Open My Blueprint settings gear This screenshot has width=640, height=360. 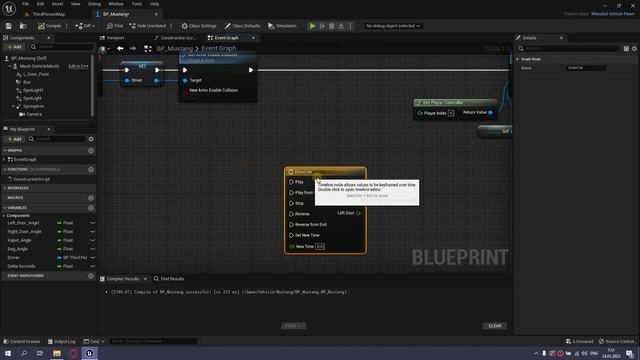point(91,139)
